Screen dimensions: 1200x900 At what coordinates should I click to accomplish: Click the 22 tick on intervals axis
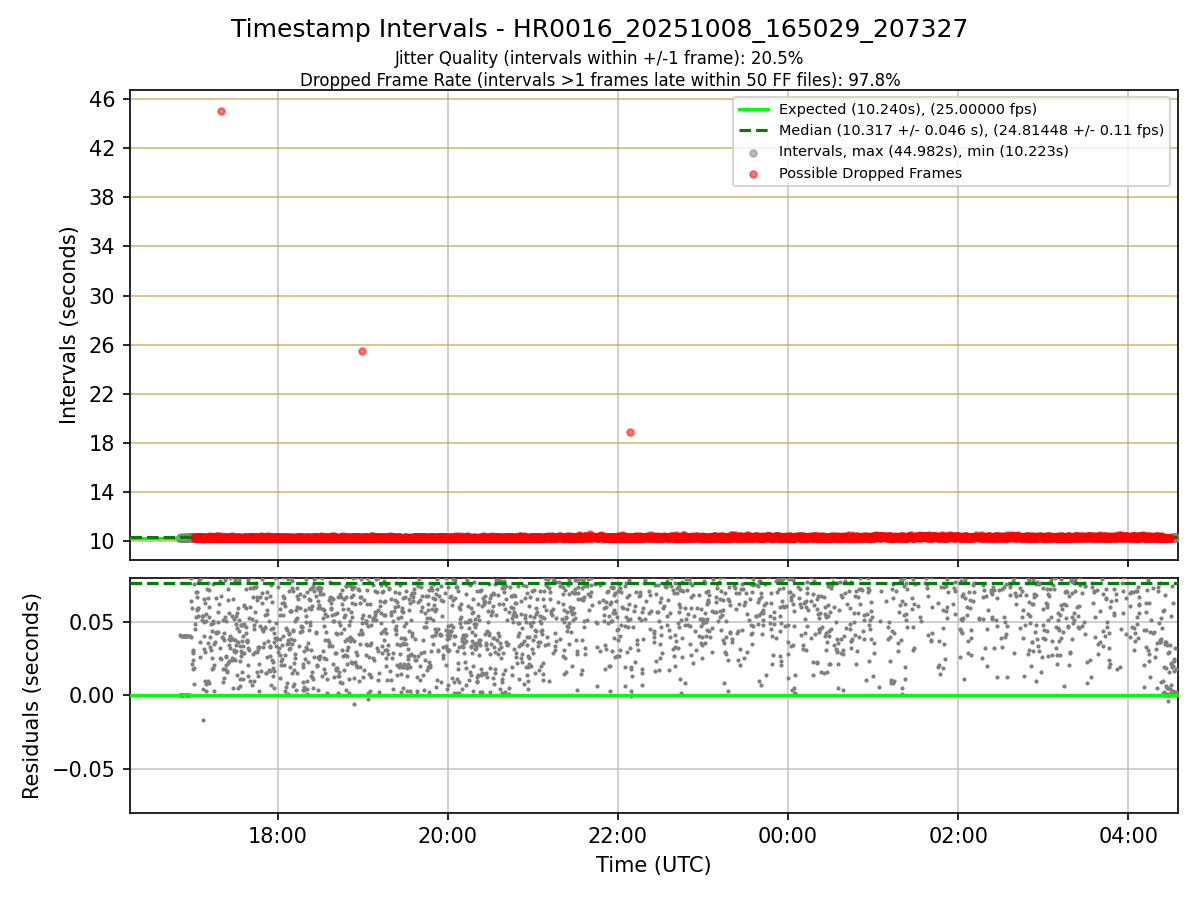pos(104,394)
